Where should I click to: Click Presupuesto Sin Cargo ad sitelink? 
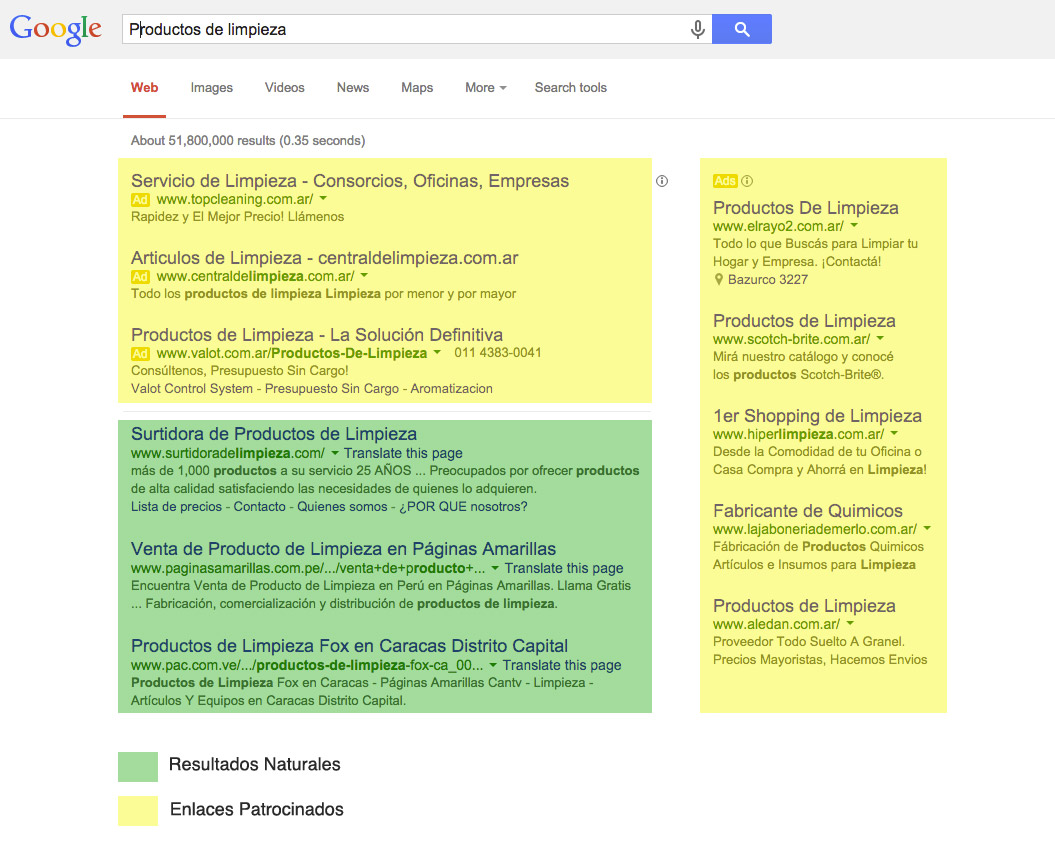tap(332, 388)
